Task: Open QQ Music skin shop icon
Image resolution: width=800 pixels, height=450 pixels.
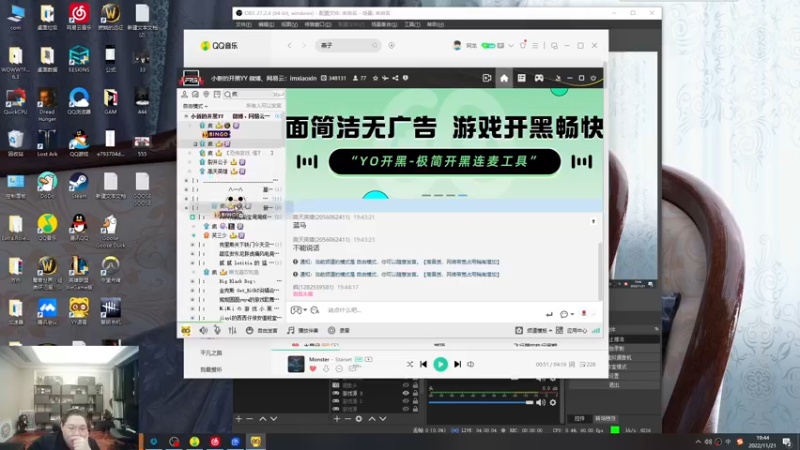Action: coord(523,45)
